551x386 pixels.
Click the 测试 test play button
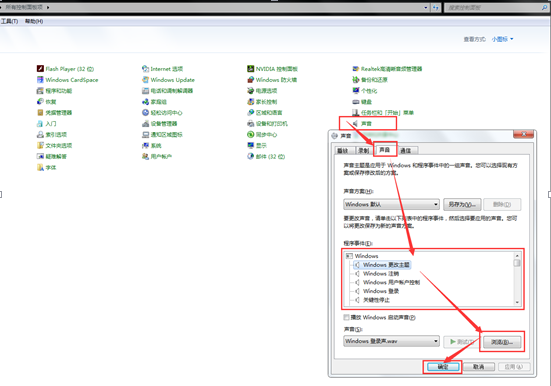click(x=461, y=342)
